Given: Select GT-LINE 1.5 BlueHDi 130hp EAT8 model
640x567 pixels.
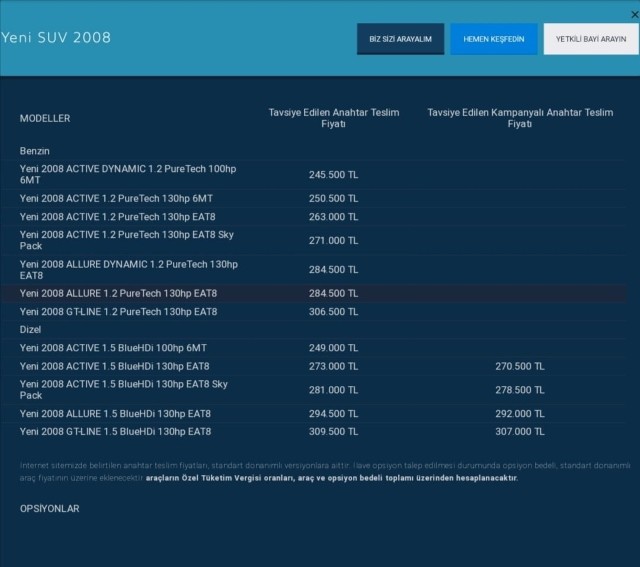Looking at the screenshot, I should (x=116, y=431).
